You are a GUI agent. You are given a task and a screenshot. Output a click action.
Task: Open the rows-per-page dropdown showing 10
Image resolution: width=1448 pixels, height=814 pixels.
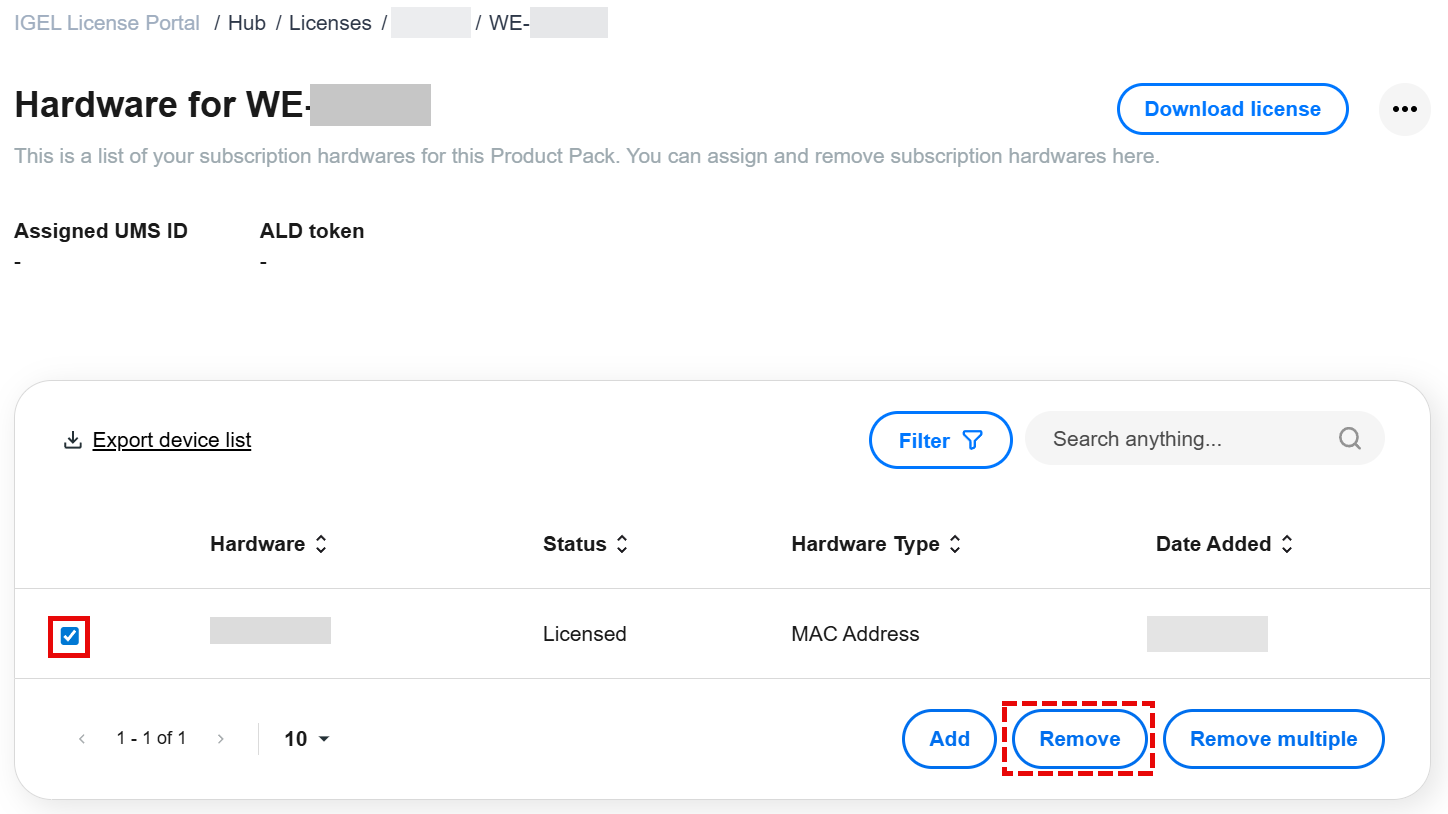(x=307, y=739)
